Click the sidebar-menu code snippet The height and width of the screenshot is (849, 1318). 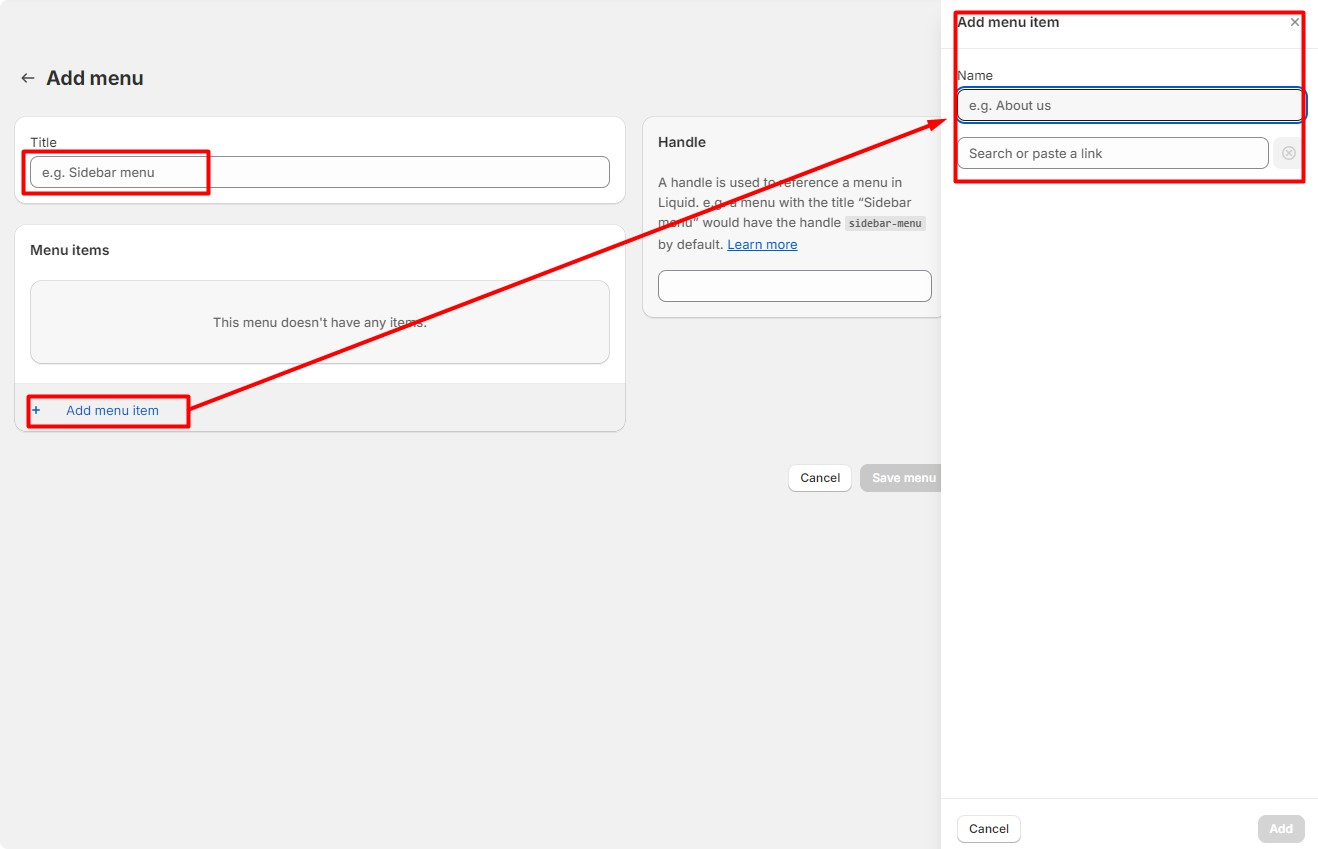pyautogui.click(x=885, y=224)
